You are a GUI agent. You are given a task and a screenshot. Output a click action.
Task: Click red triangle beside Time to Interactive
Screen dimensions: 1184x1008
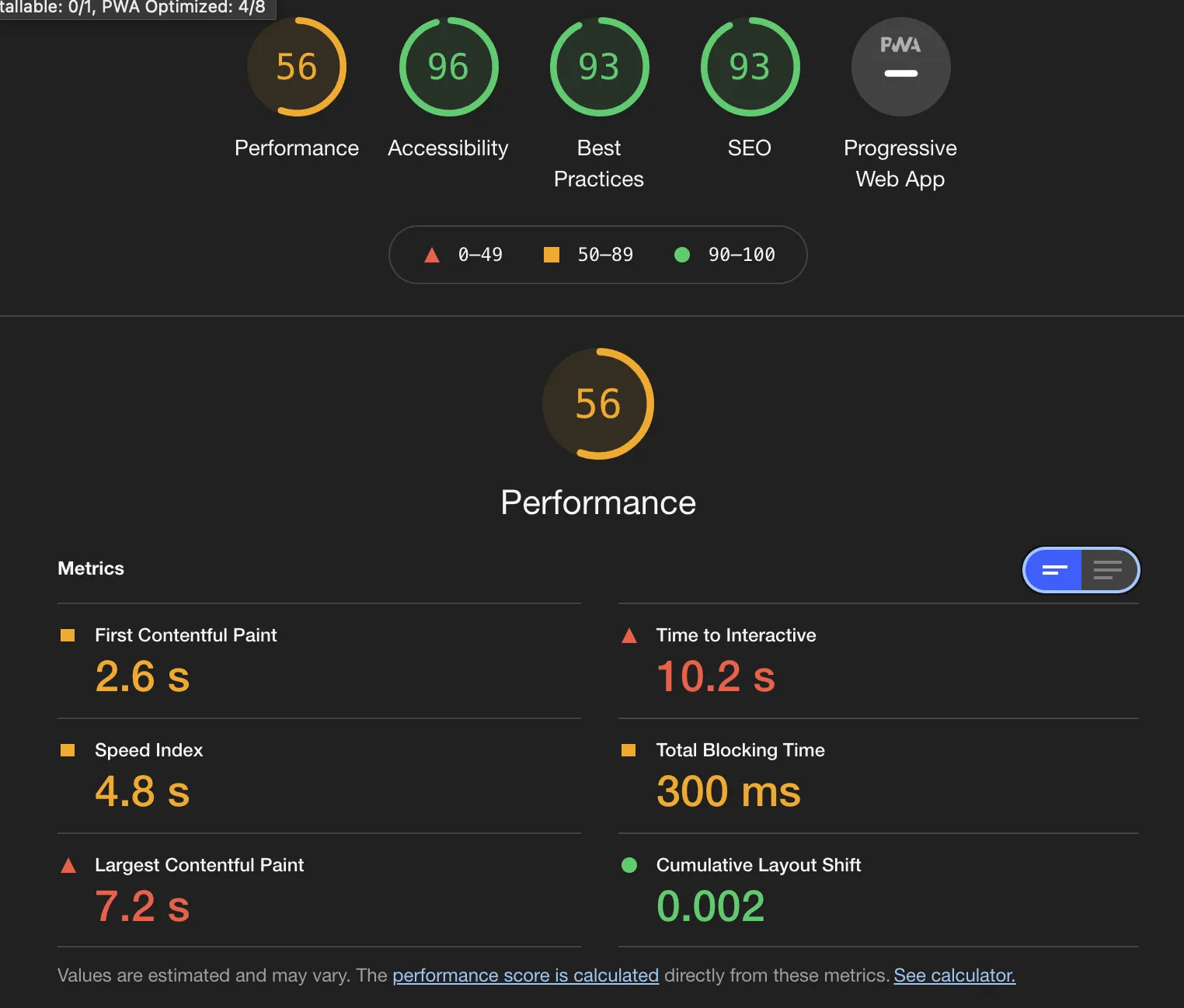pos(629,636)
